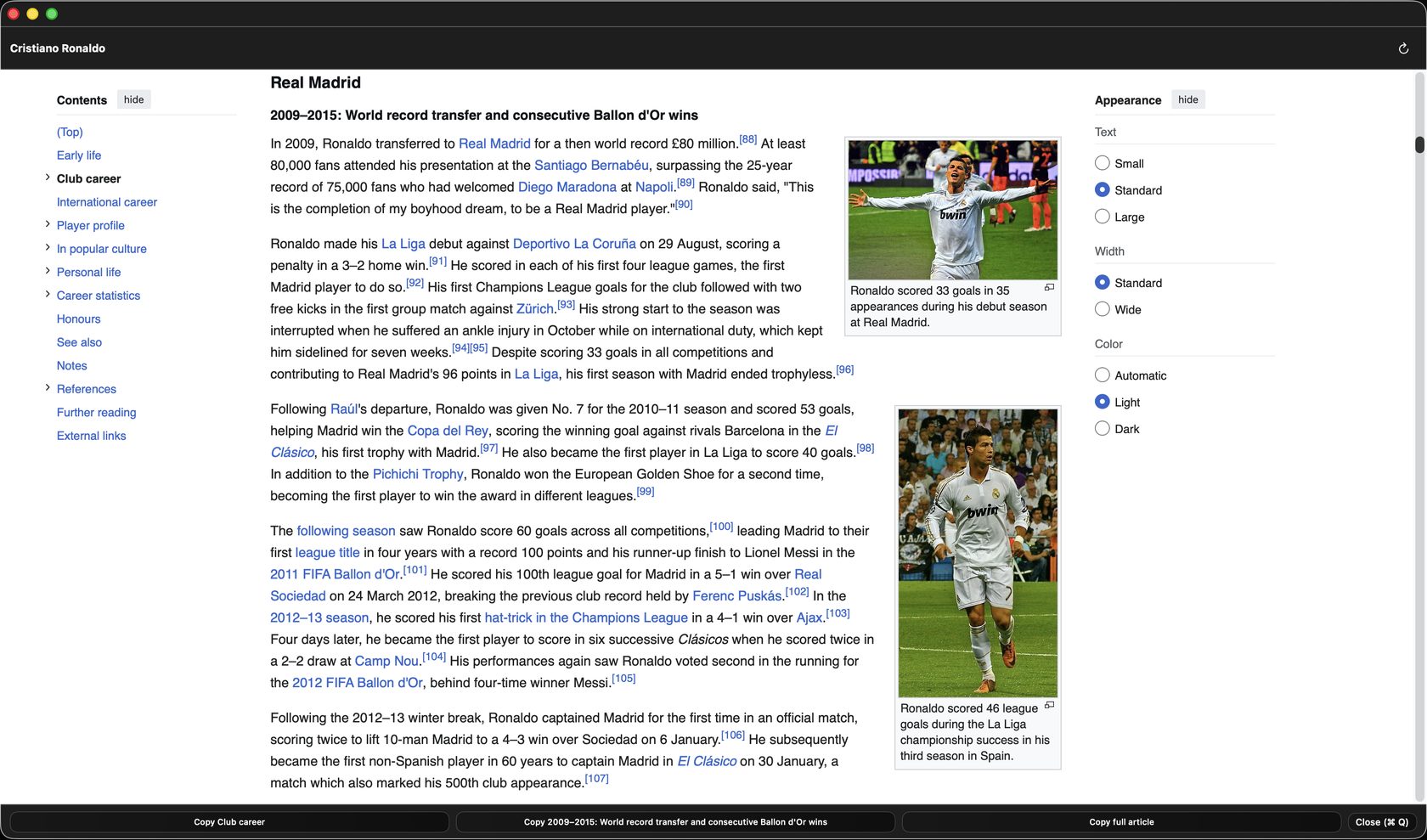Viewport: 1427px width, 840px height.
Task: Open the 2012 FIFA Ballon d'Or link
Action: (x=358, y=683)
